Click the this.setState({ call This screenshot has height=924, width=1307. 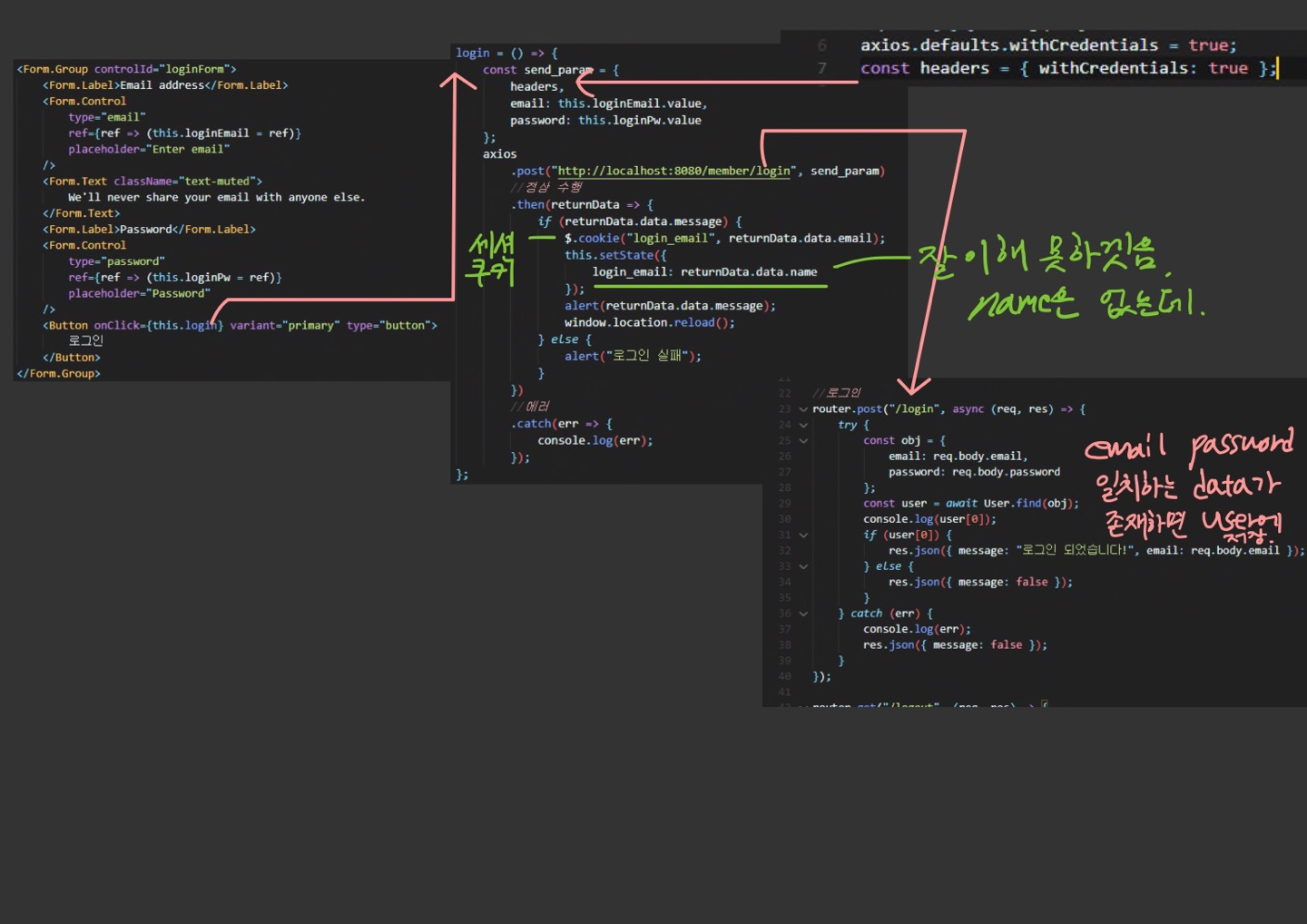[615, 255]
